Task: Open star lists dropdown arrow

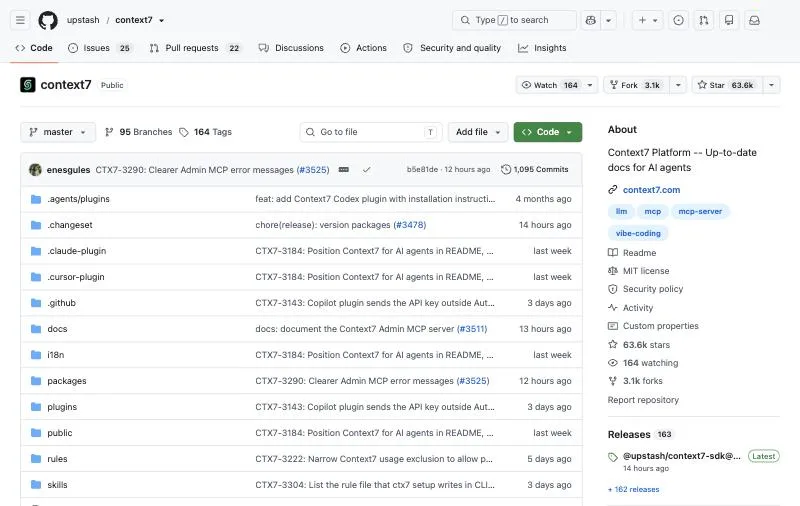Action: 771,85
